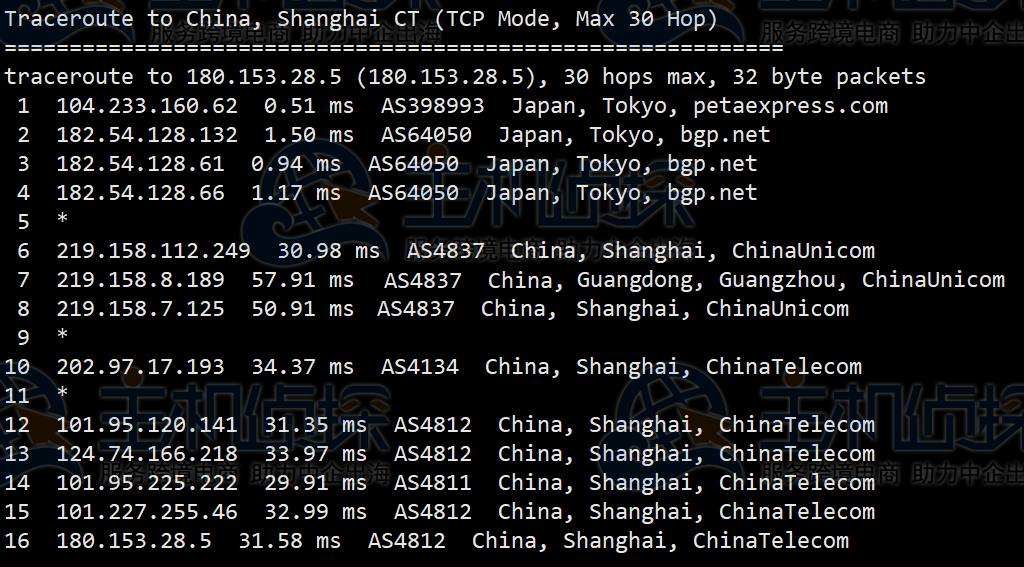The image size is (1024, 567).
Task: Select latency value 31.35 ms
Action: click(x=315, y=425)
